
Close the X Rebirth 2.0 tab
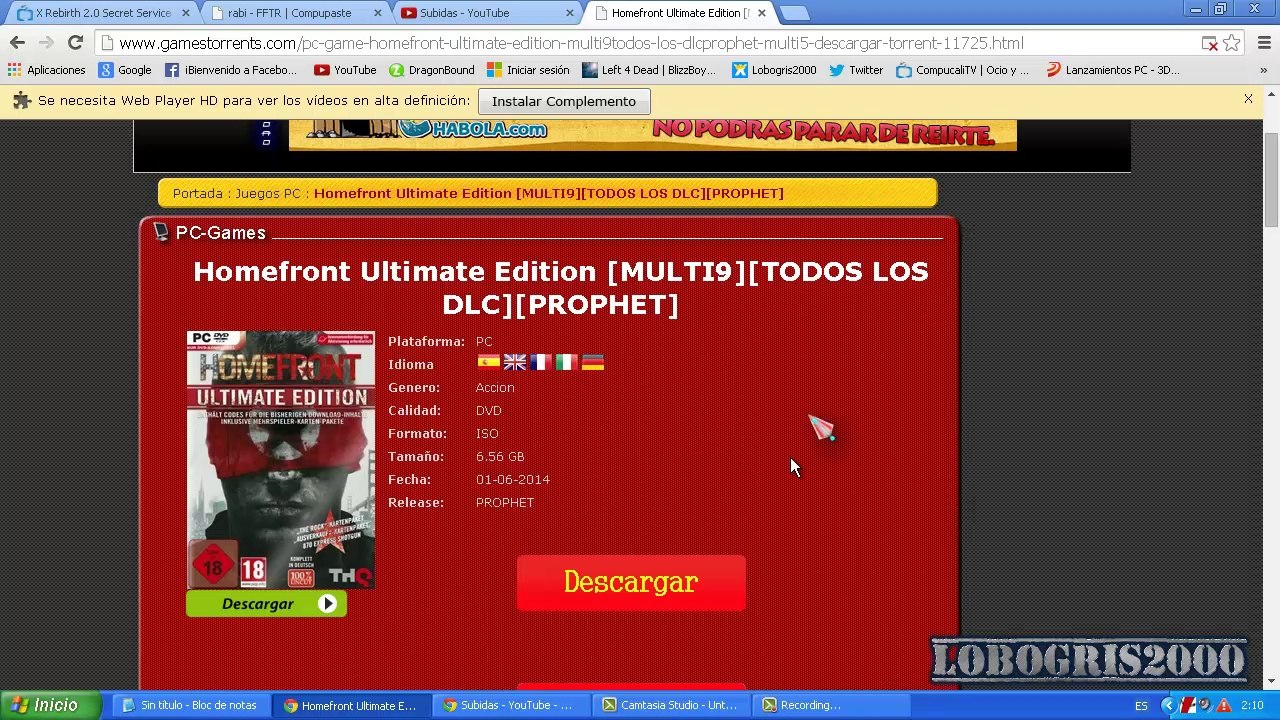click(186, 13)
